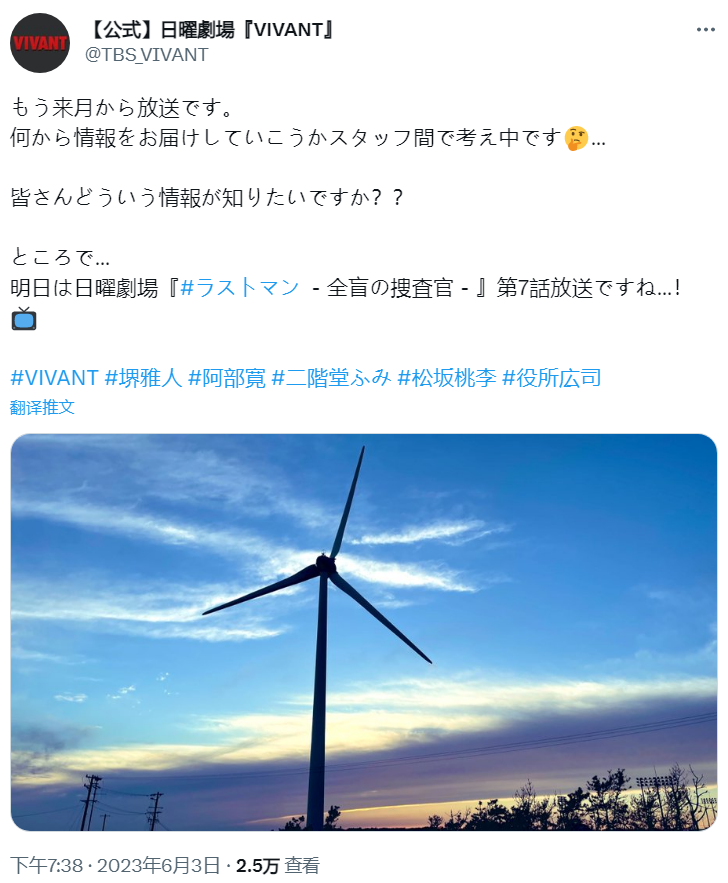
Task: Click 翻译推文 to translate the tweet
Action: pos(42,407)
